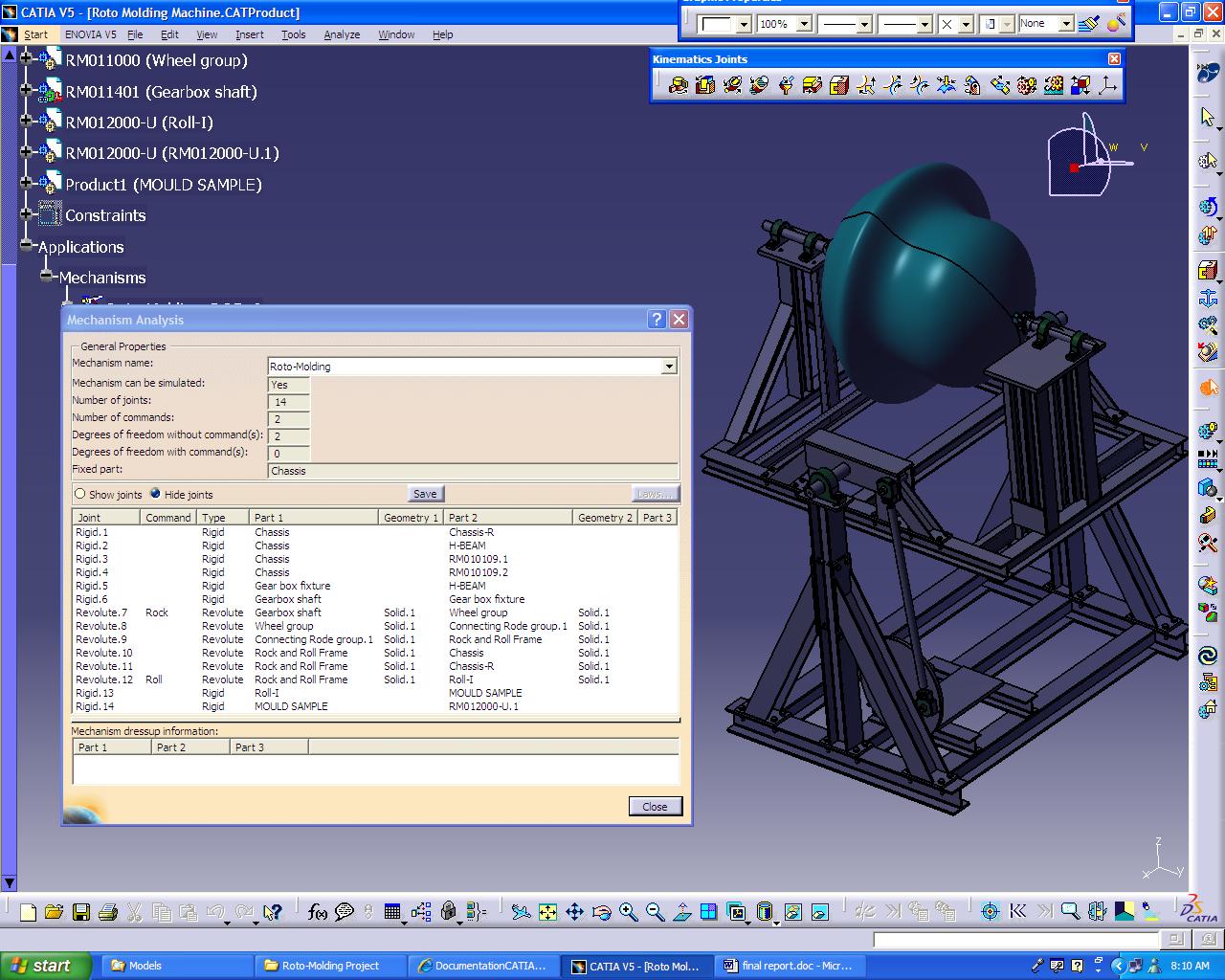1225x980 pixels.
Task: Select the Roll Curve Joint tool
Action: tap(920, 86)
